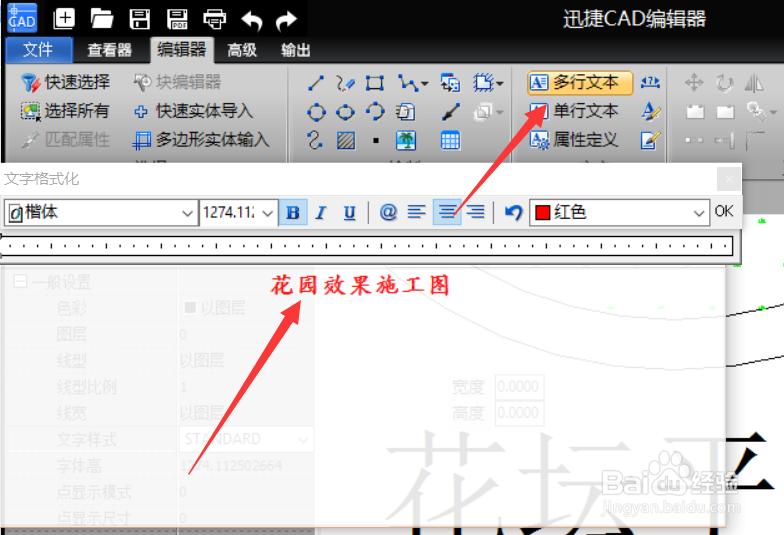Redo action with the right arrow icon
The image size is (784, 535).
286,20
